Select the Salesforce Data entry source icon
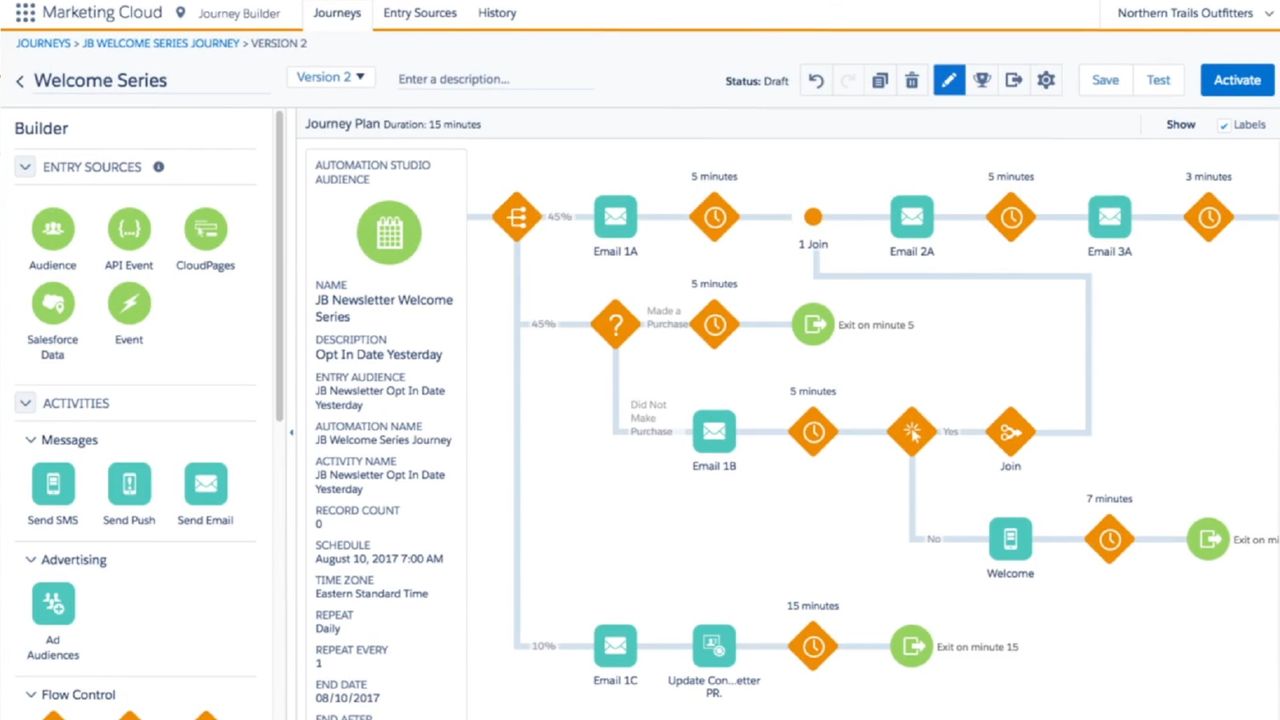Image resolution: width=1280 pixels, height=720 pixels. click(x=53, y=303)
